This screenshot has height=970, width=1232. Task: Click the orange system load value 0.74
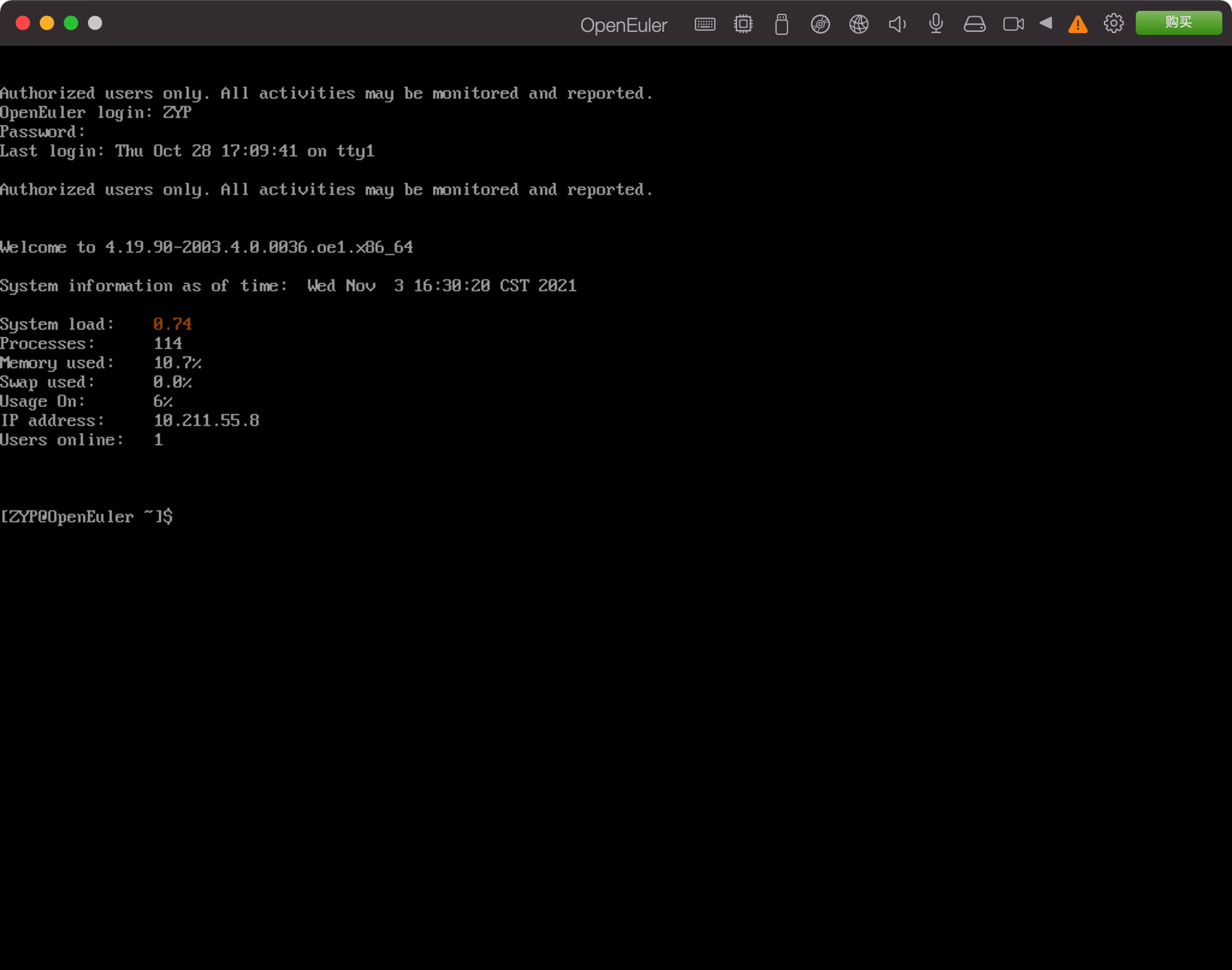172,324
